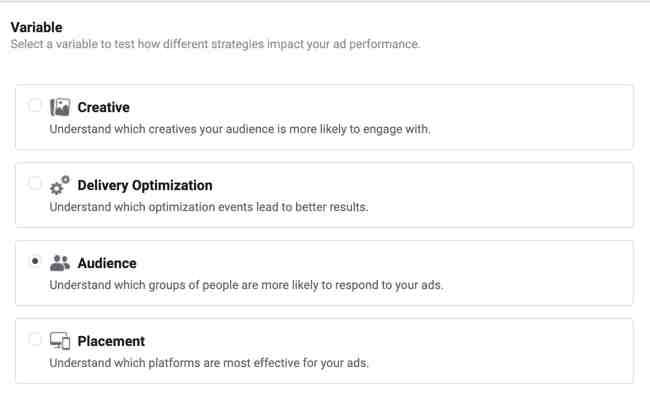Click the 'Select a variable to test' subtitle
The height and width of the screenshot is (418, 650).
215,44
